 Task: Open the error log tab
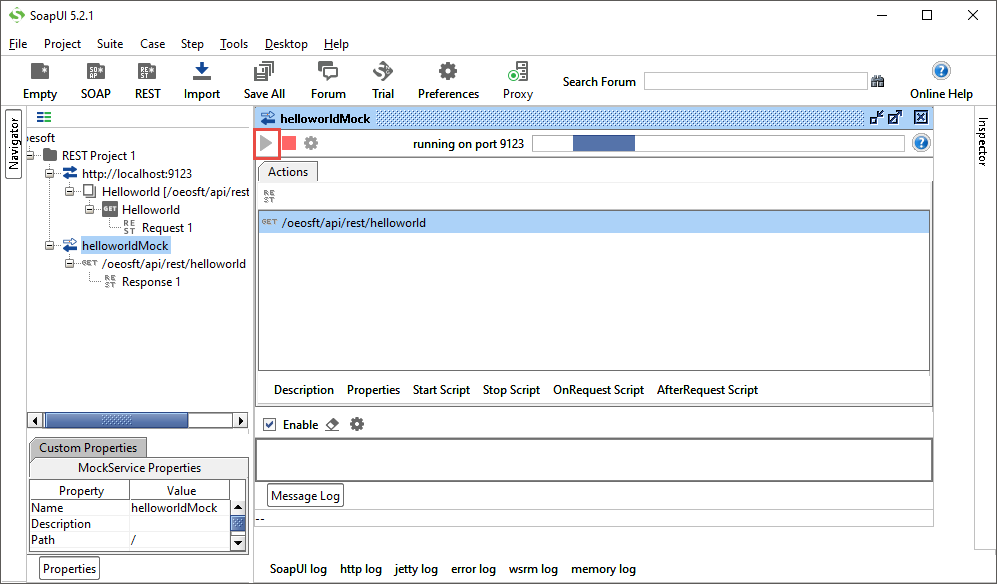tap(473, 569)
